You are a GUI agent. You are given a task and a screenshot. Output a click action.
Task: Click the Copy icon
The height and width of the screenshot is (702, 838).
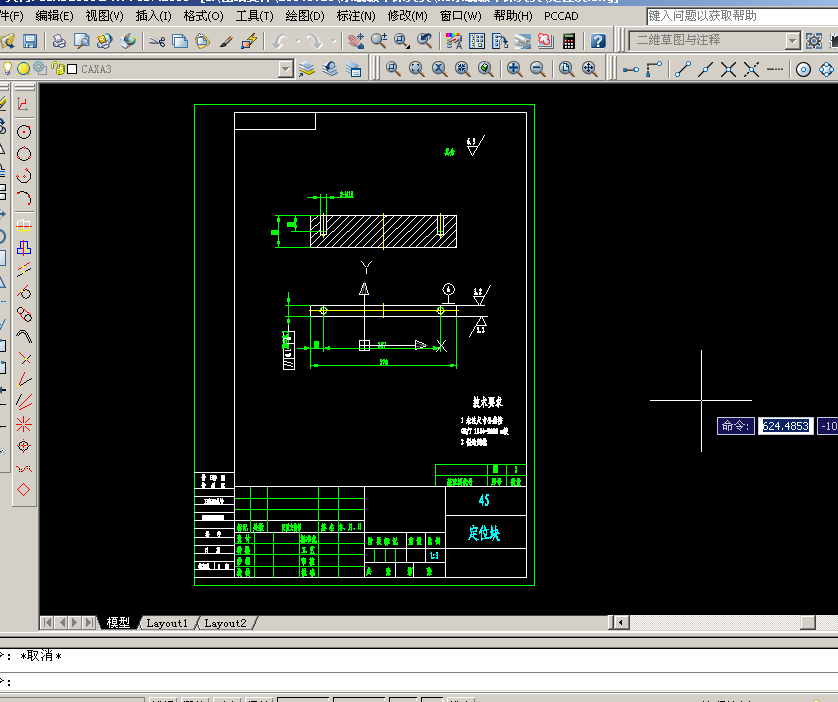coord(180,41)
